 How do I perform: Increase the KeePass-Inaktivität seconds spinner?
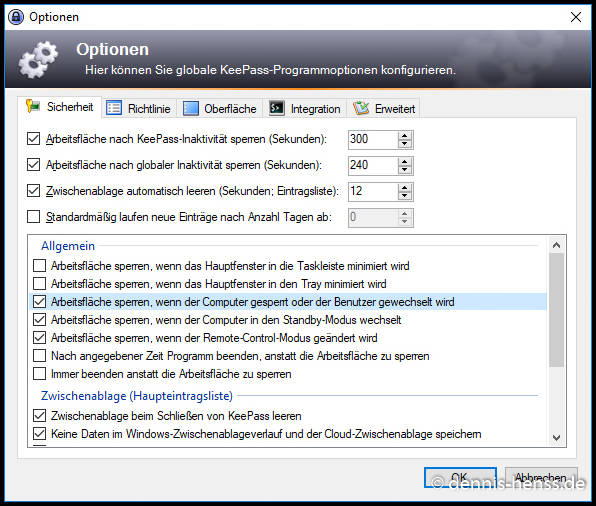(x=404, y=136)
